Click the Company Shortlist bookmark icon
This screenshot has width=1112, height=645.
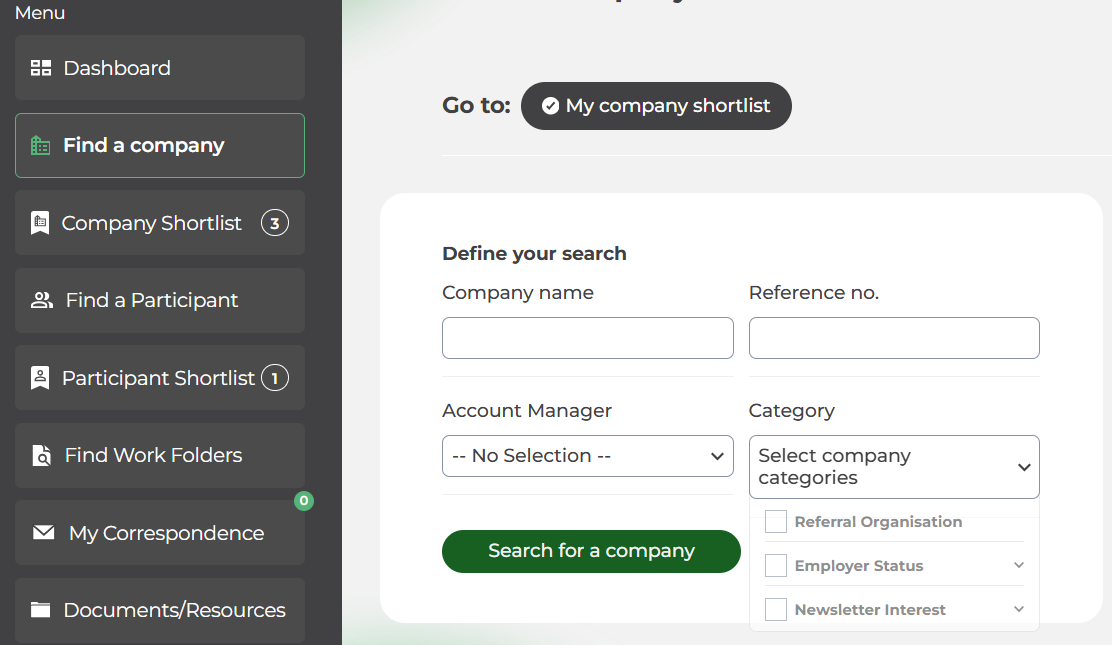(40, 223)
